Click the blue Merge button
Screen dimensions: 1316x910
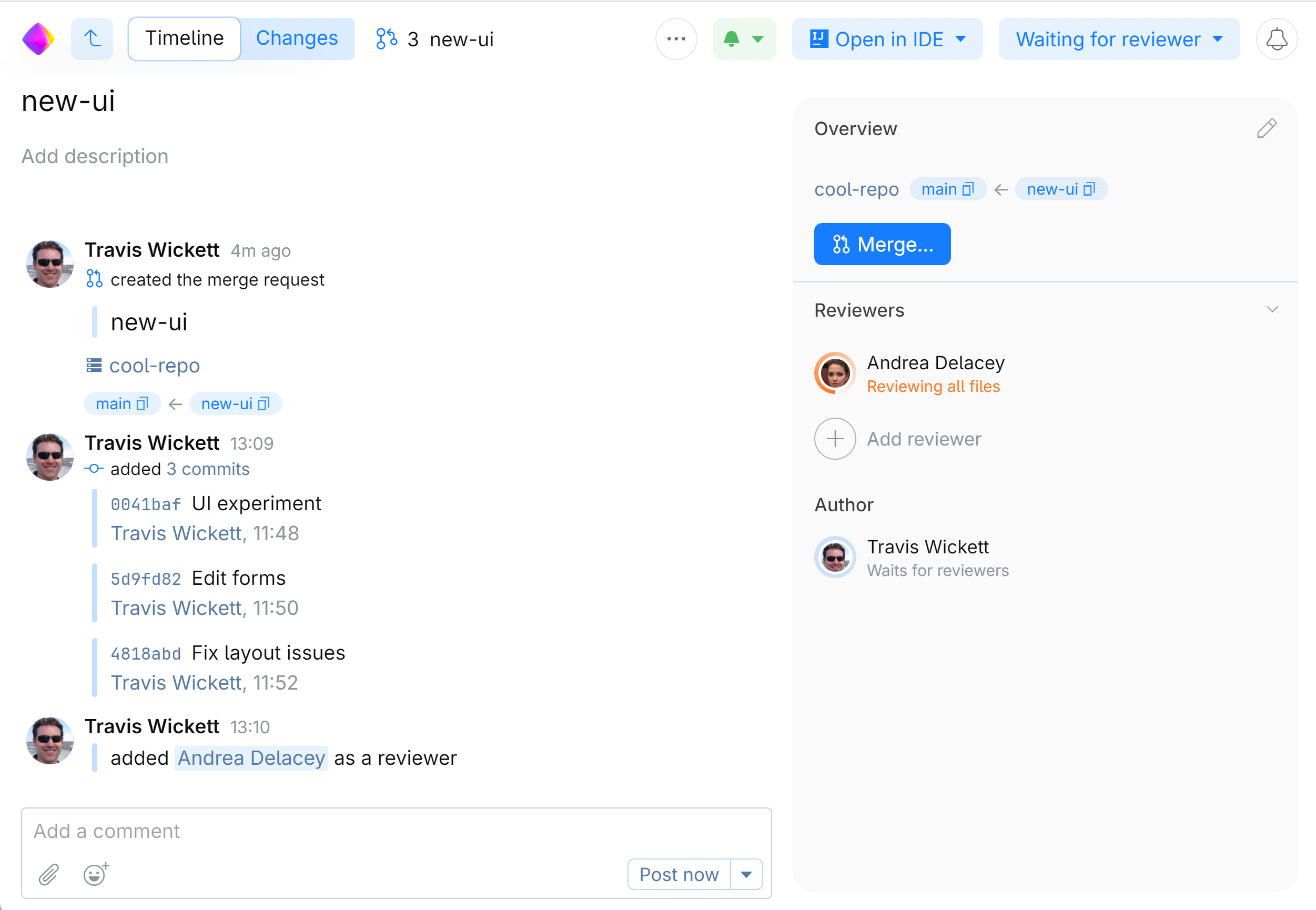[882, 244]
